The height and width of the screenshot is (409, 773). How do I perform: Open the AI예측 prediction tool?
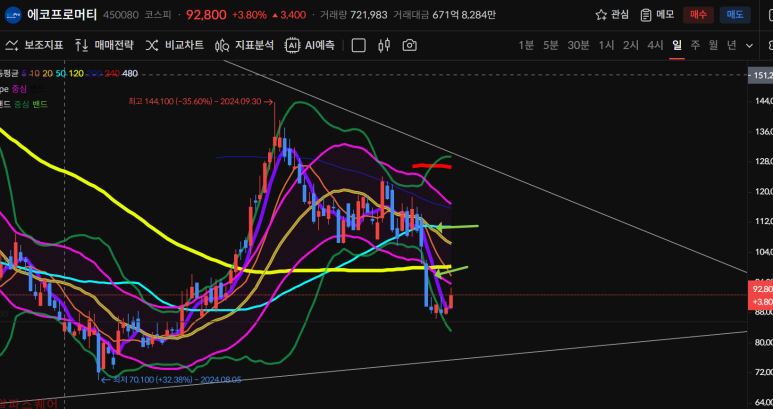coord(310,45)
